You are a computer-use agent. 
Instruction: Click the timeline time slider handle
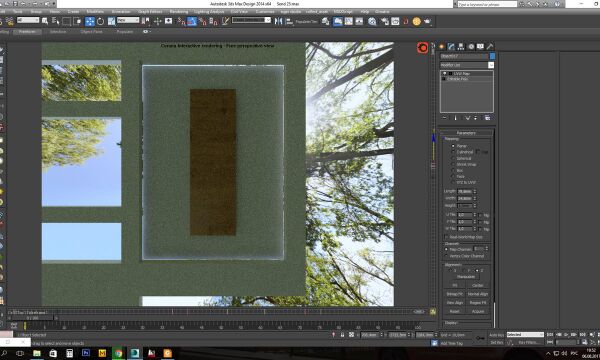pyautogui.click(x=32, y=318)
